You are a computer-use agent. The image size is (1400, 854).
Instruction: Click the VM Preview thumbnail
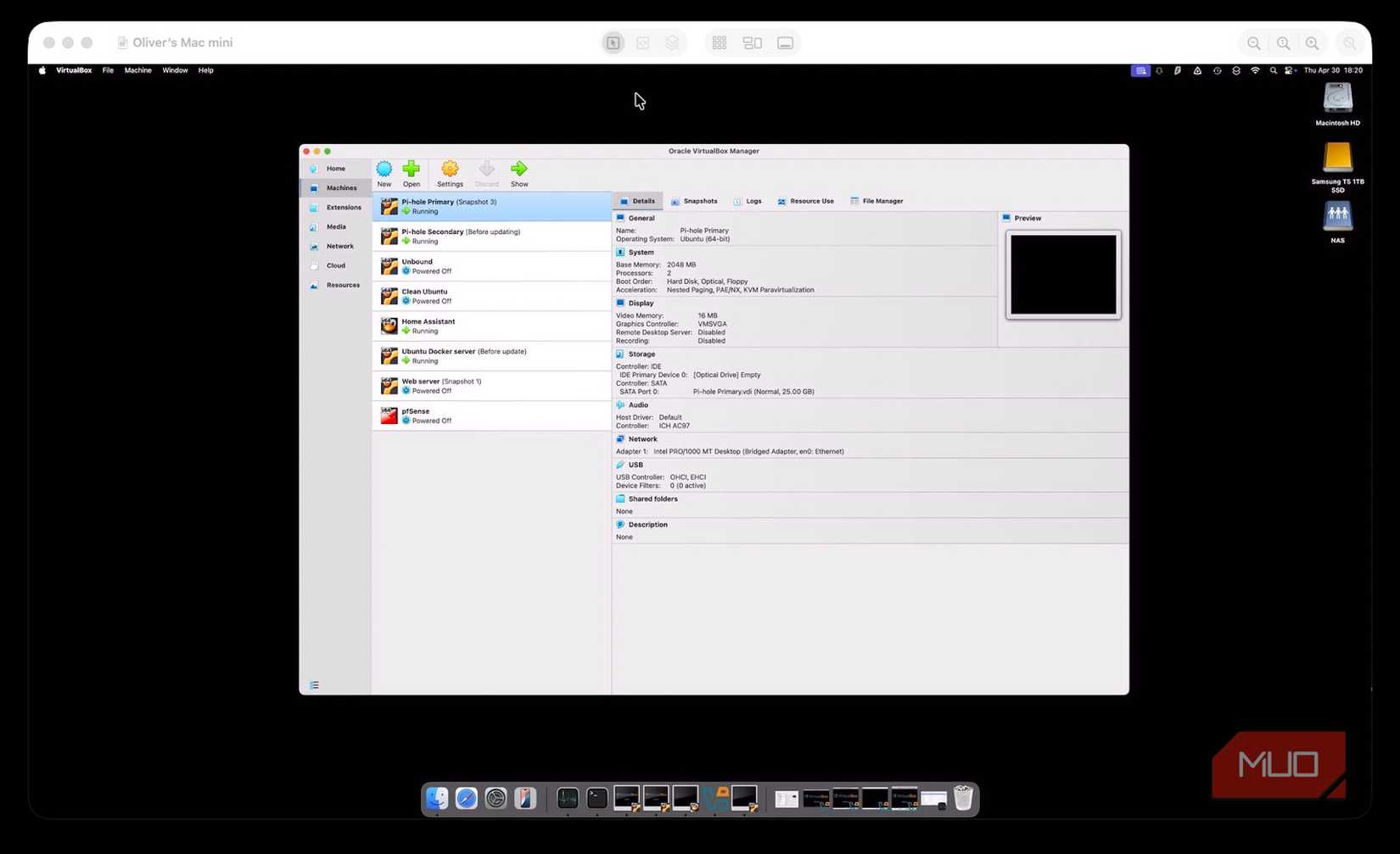(x=1063, y=275)
